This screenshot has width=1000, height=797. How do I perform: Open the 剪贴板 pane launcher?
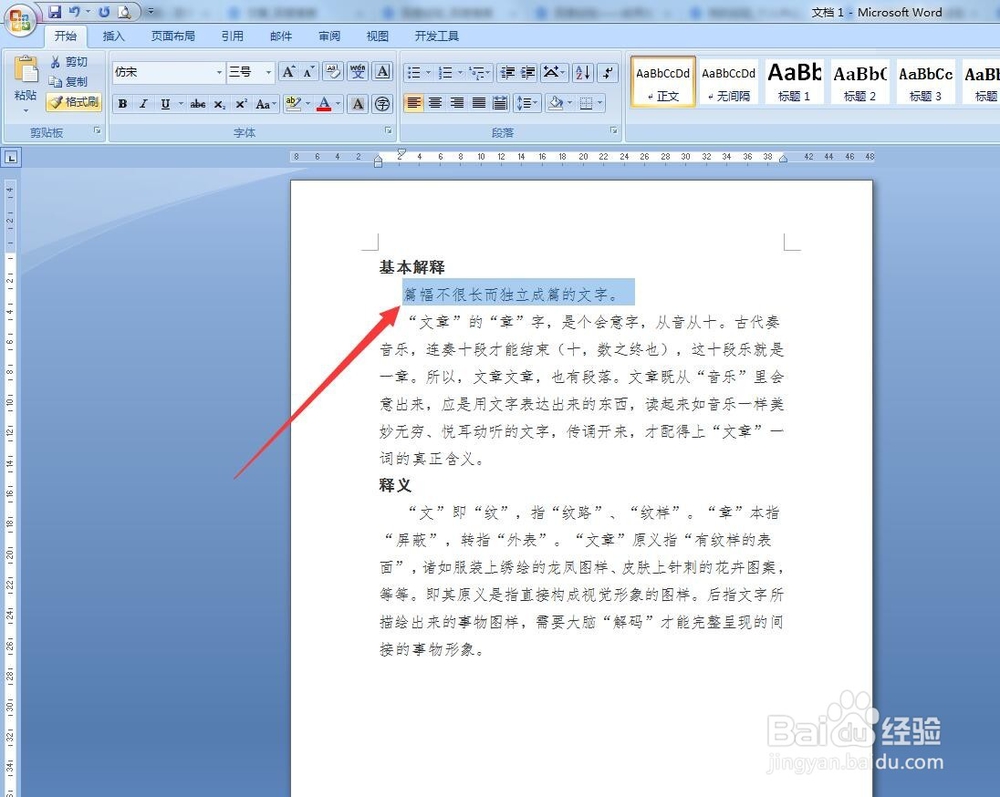(x=98, y=130)
